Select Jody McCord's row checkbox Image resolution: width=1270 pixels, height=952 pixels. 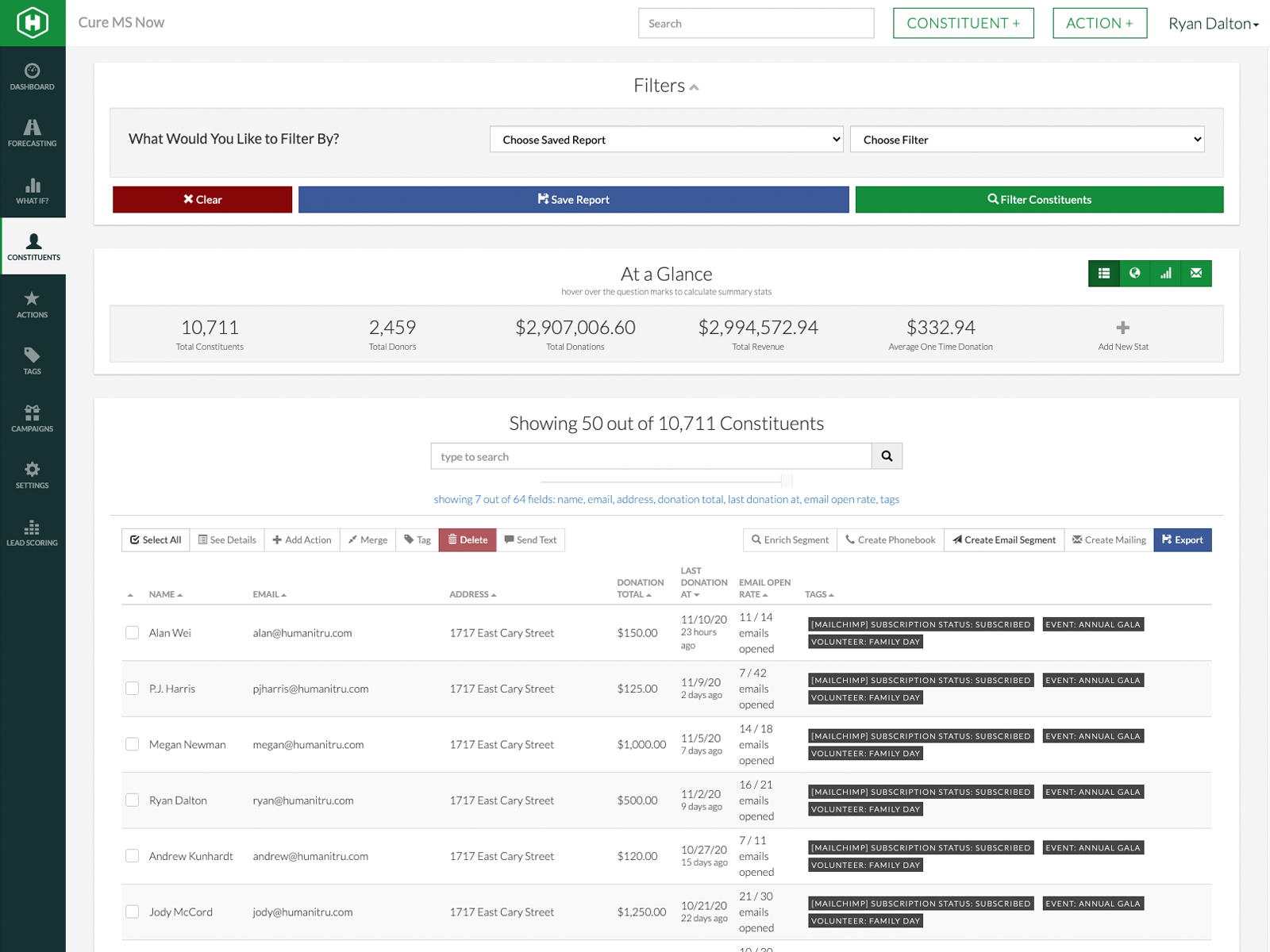pos(133,912)
